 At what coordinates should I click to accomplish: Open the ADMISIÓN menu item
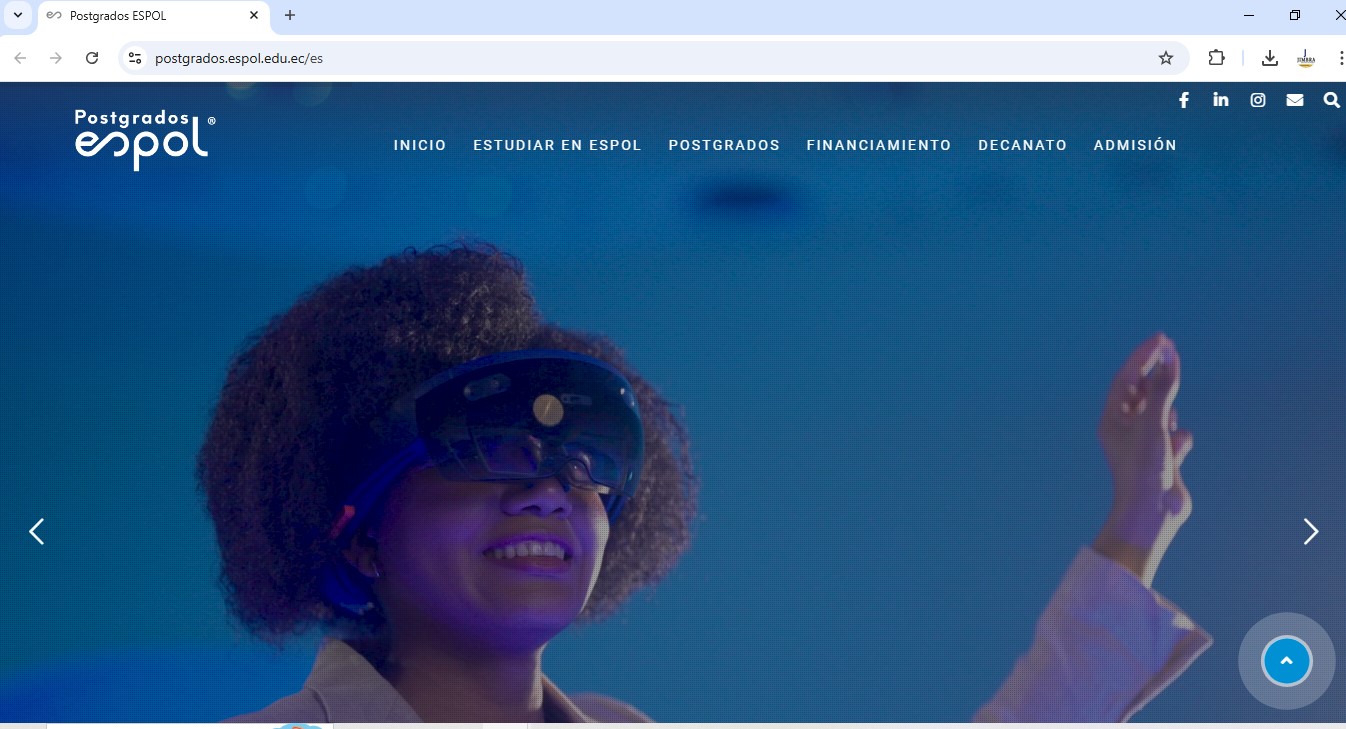click(x=1136, y=145)
